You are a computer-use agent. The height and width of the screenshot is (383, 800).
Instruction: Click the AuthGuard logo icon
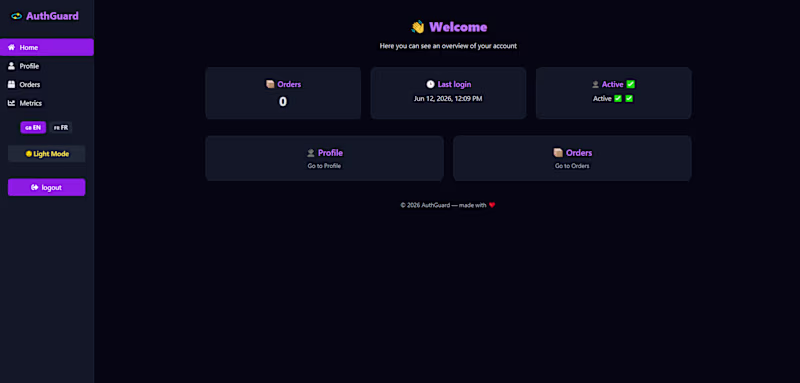coord(16,16)
